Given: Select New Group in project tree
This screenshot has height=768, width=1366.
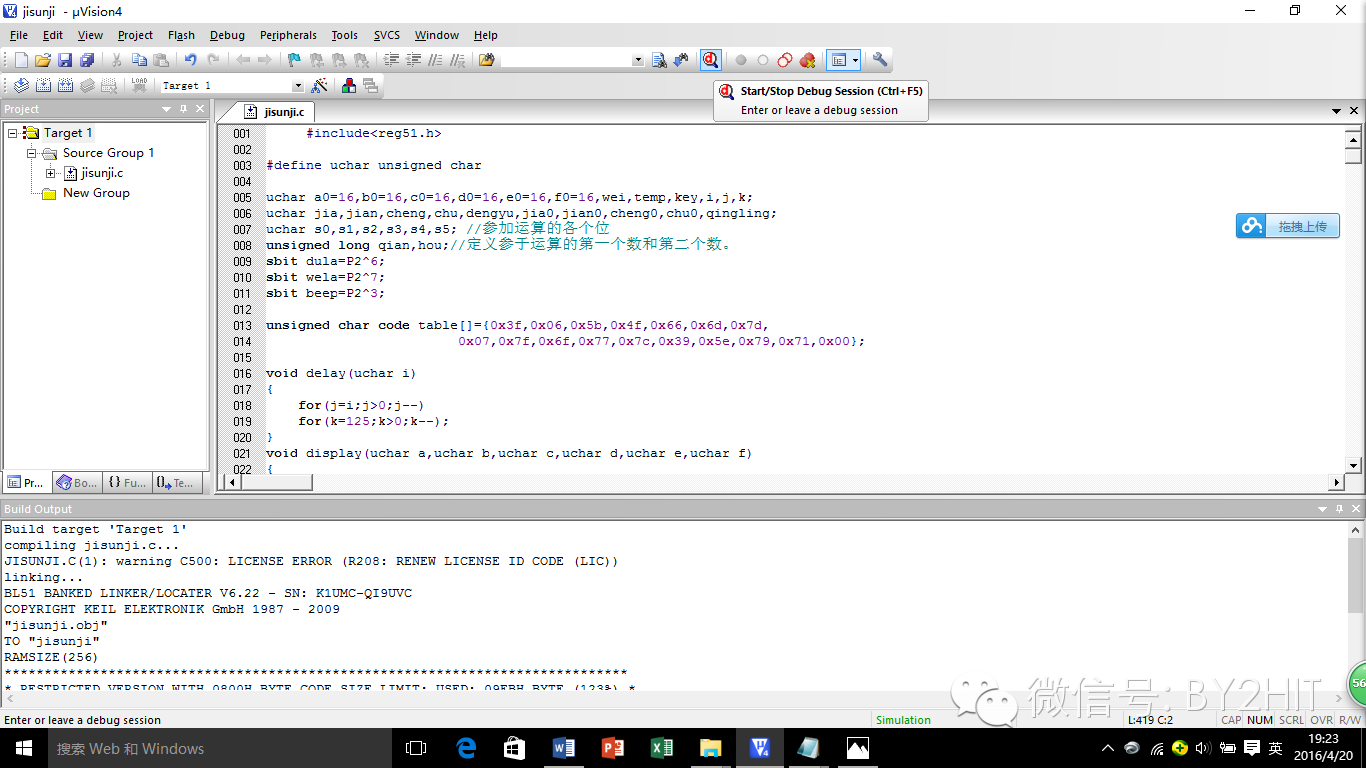Looking at the screenshot, I should [96, 193].
